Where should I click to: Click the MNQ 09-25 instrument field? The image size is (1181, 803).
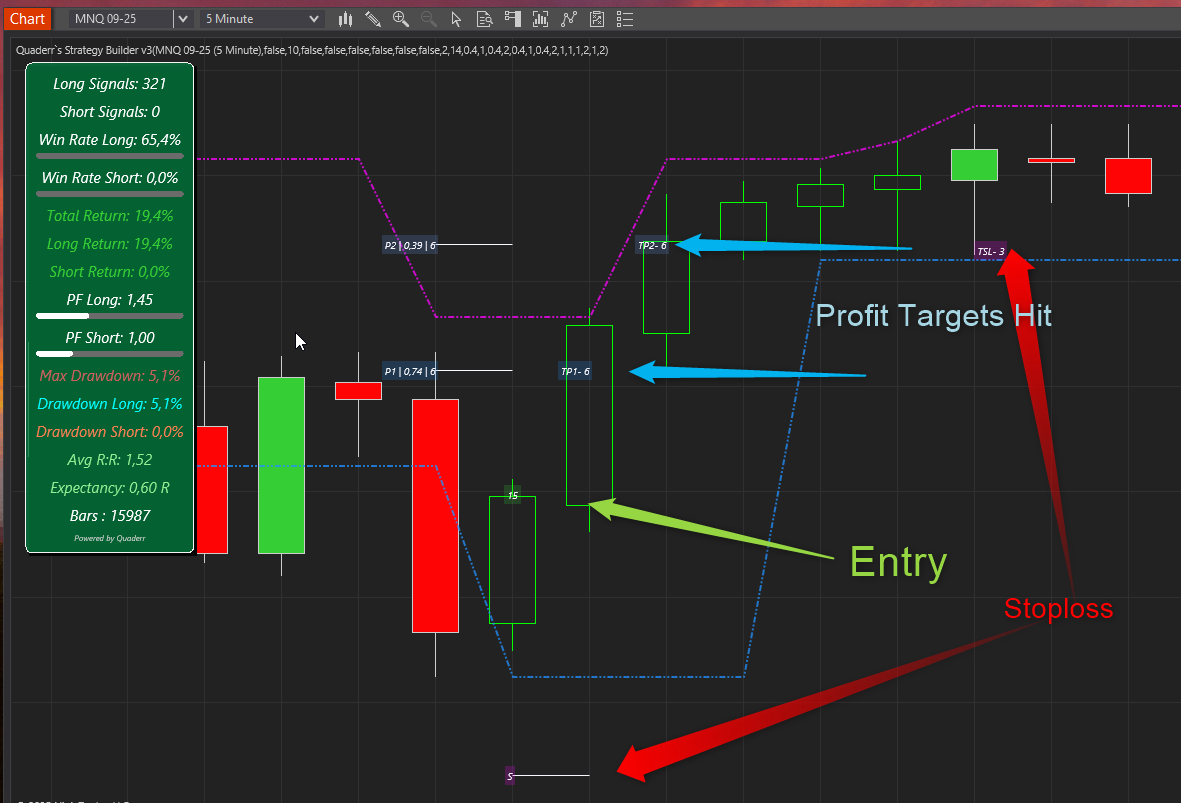pyautogui.click(x=120, y=19)
